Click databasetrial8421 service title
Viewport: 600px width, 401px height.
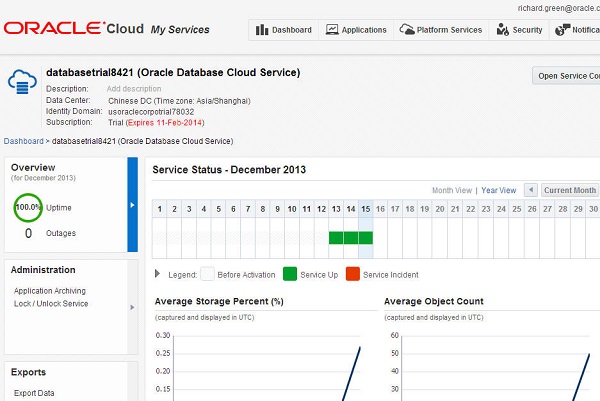173,72
